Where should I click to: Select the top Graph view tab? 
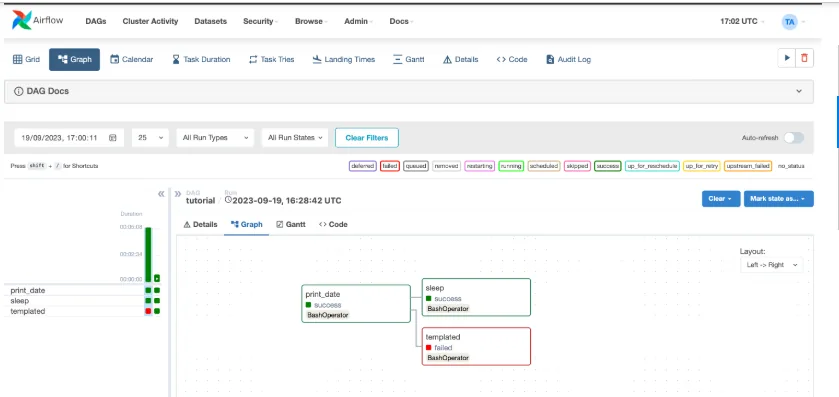(74, 59)
